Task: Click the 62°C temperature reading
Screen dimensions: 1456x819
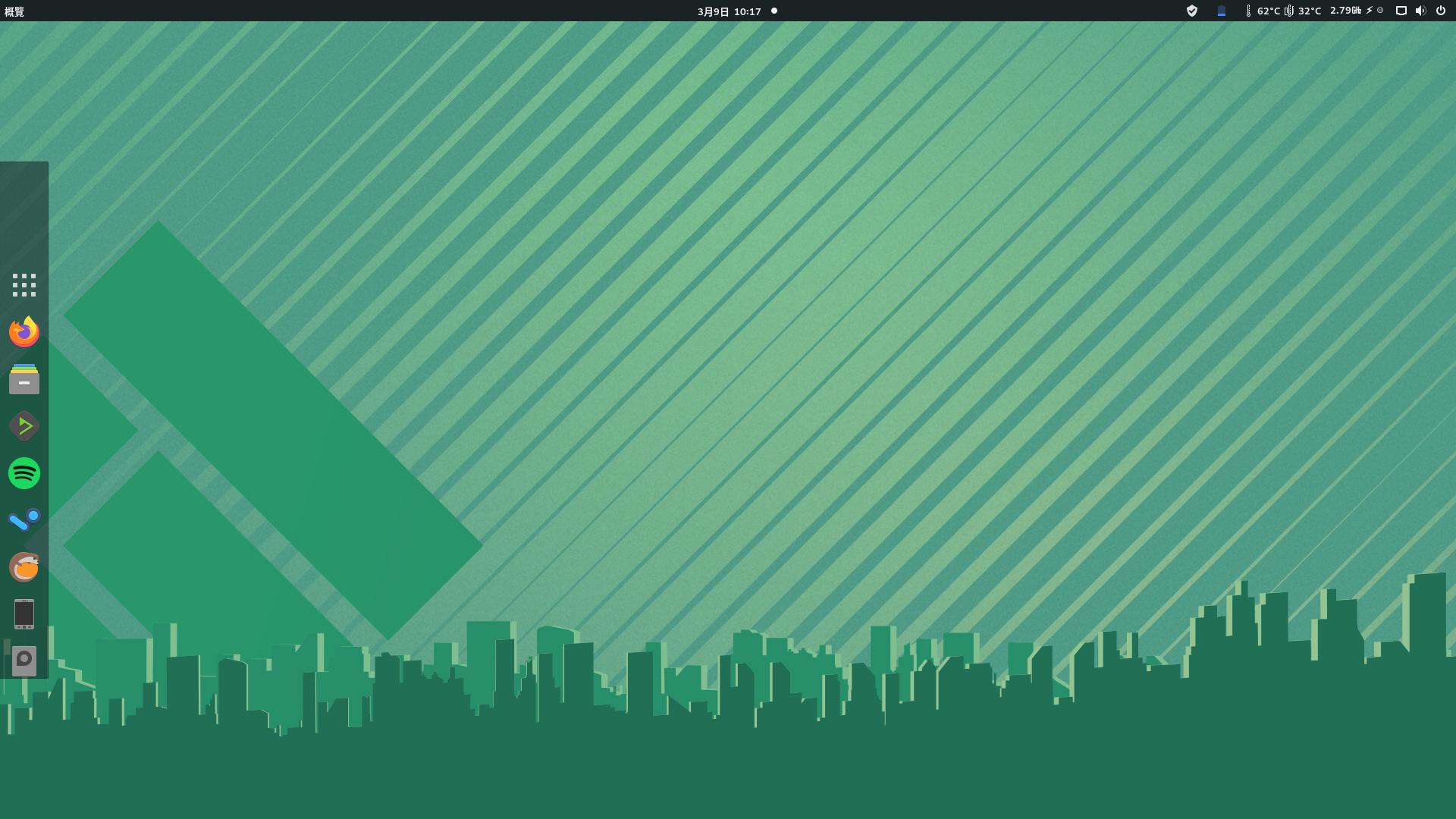Action: coord(1269,11)
